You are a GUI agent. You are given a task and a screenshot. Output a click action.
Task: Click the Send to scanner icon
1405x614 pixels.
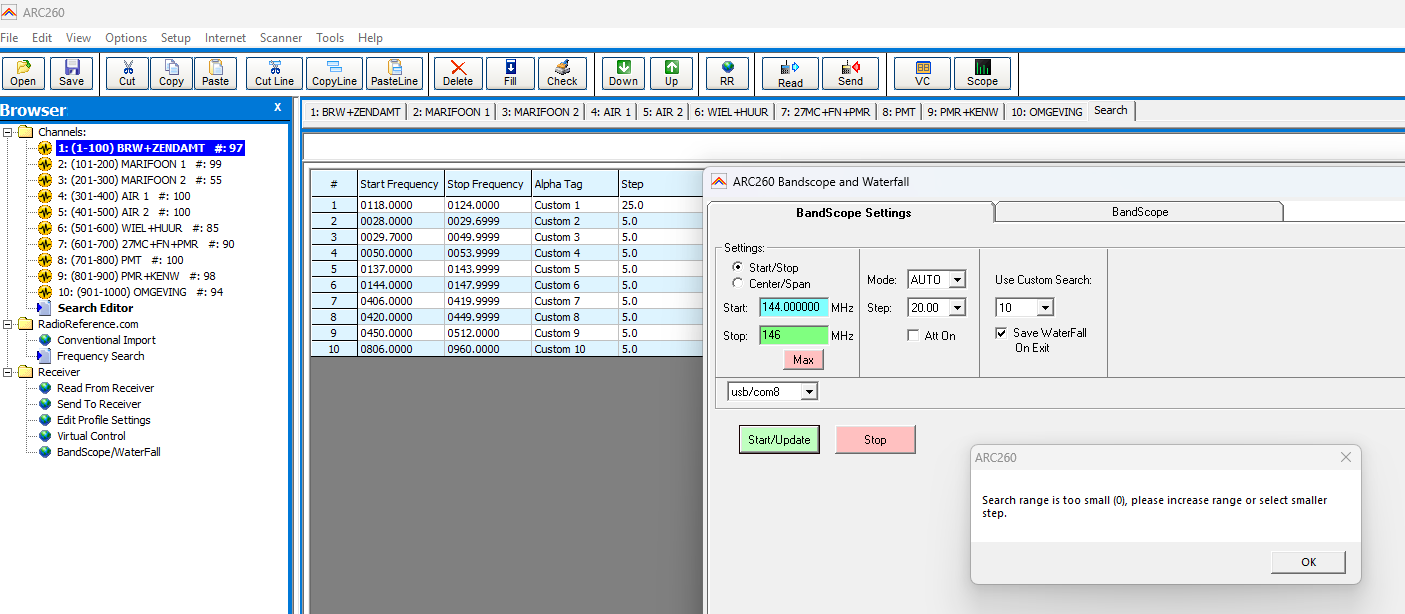point(850,73)
